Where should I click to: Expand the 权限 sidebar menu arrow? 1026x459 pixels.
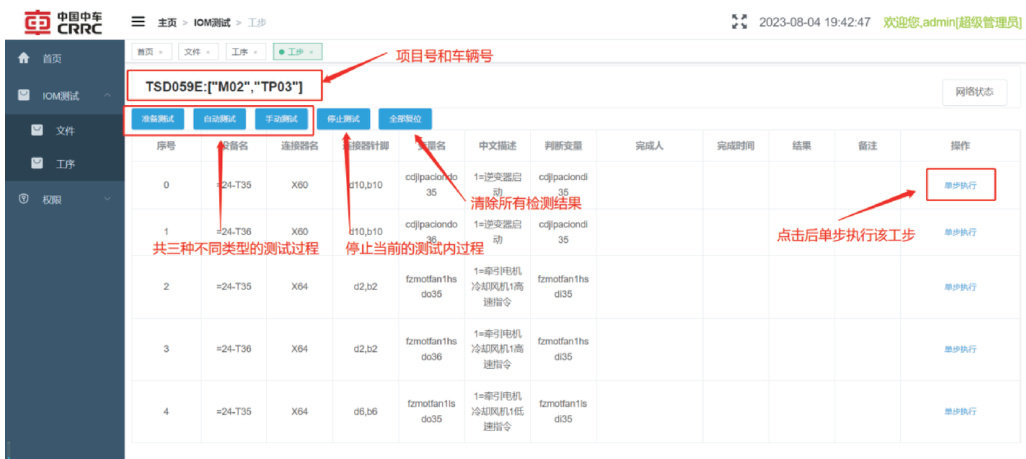coord(106,199)
